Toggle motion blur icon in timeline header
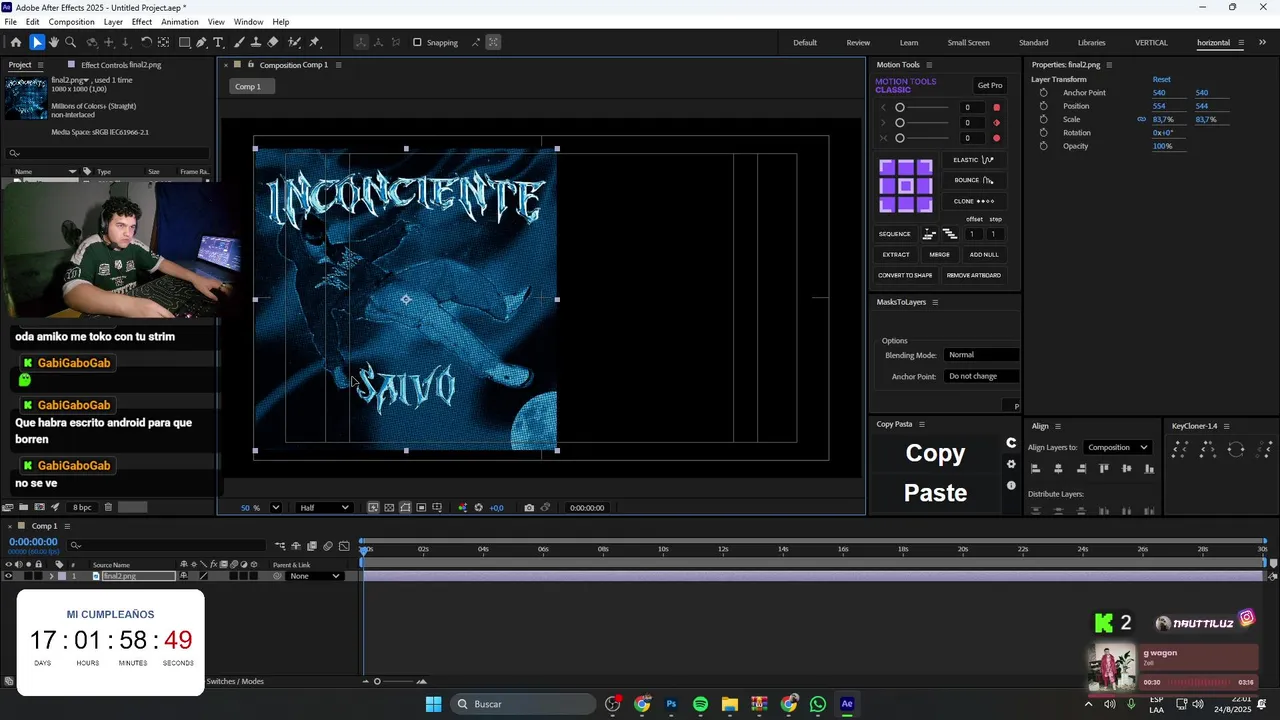 pyautogui.click(x=327, y=546)
